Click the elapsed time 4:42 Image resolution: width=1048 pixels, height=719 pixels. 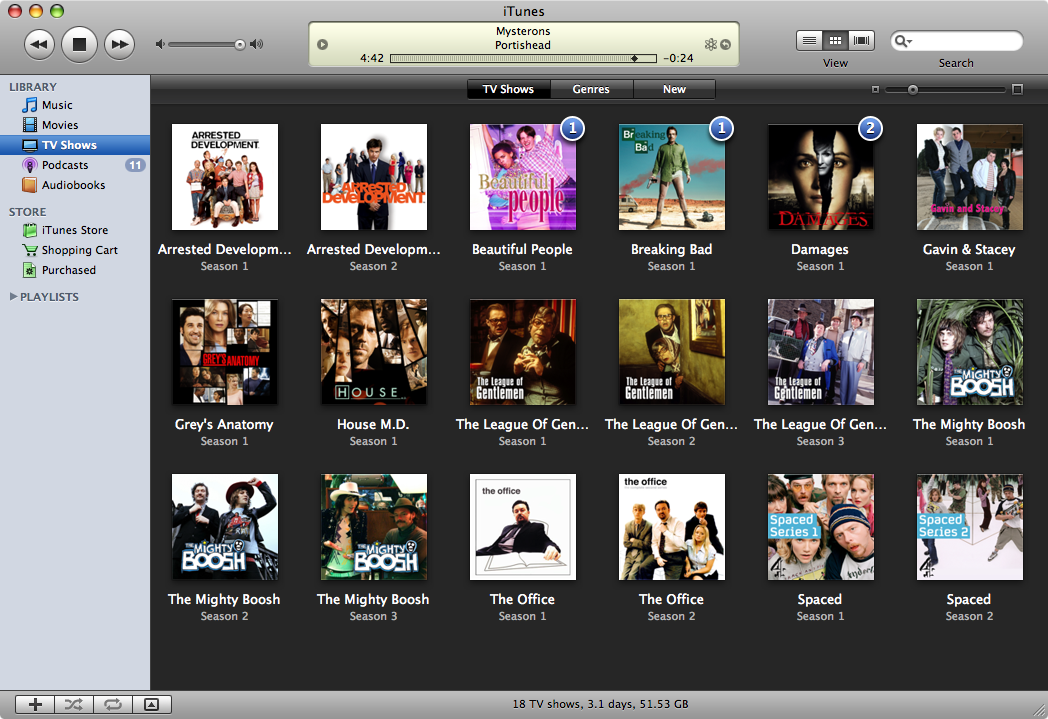pos(372,58)
